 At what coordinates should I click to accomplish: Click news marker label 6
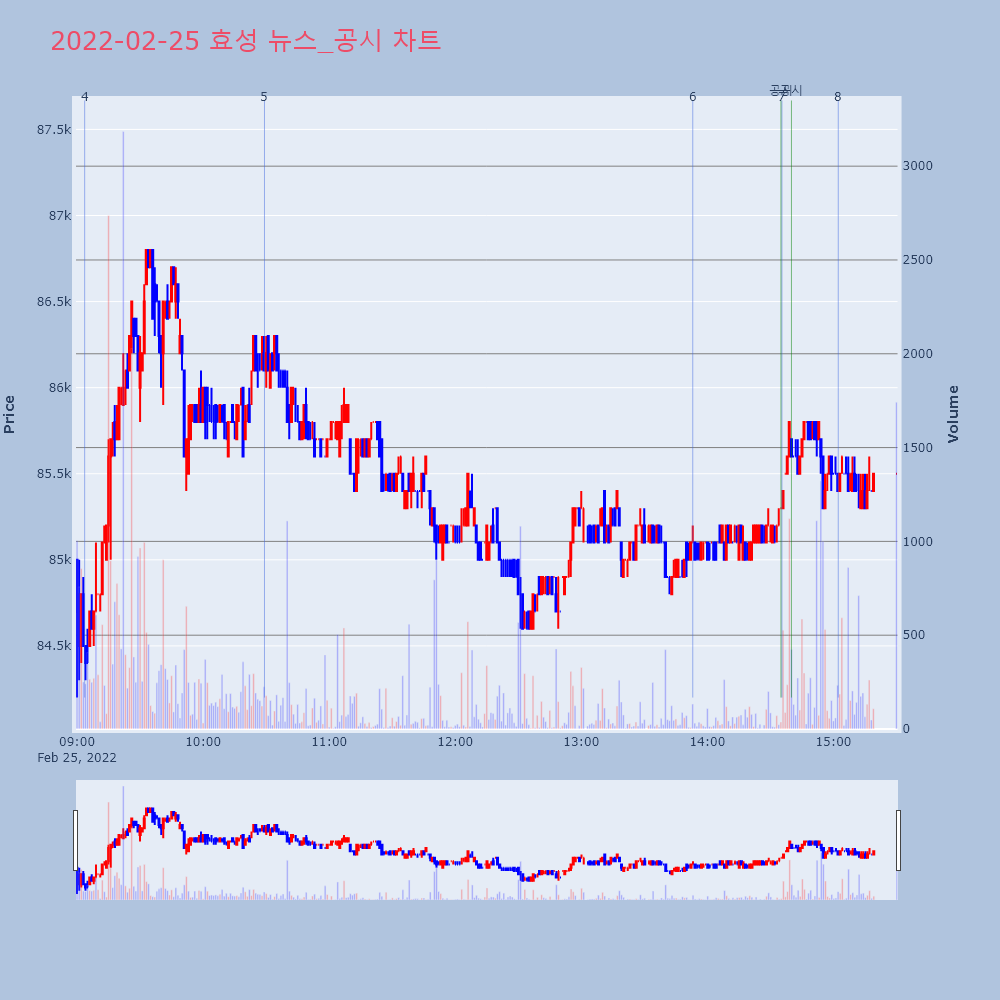(693, 97)
